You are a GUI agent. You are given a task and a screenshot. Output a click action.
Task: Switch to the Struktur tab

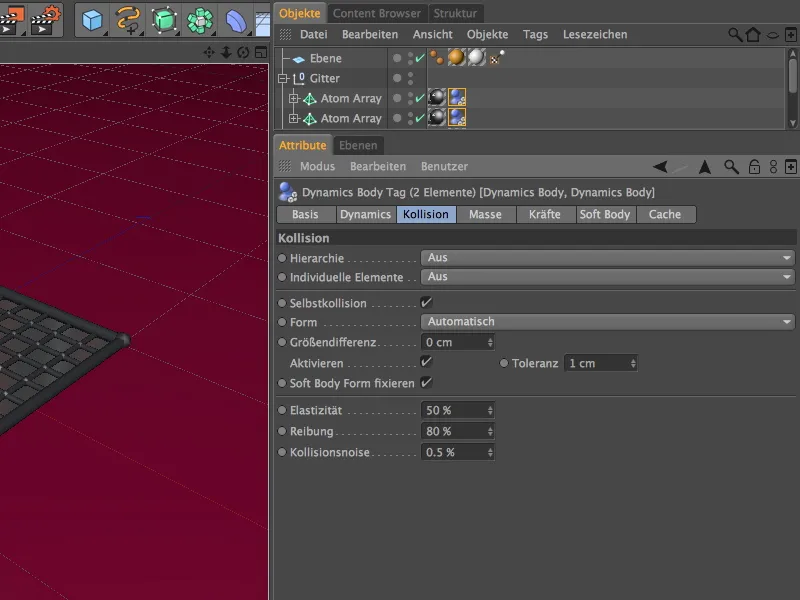pos(455,13)
